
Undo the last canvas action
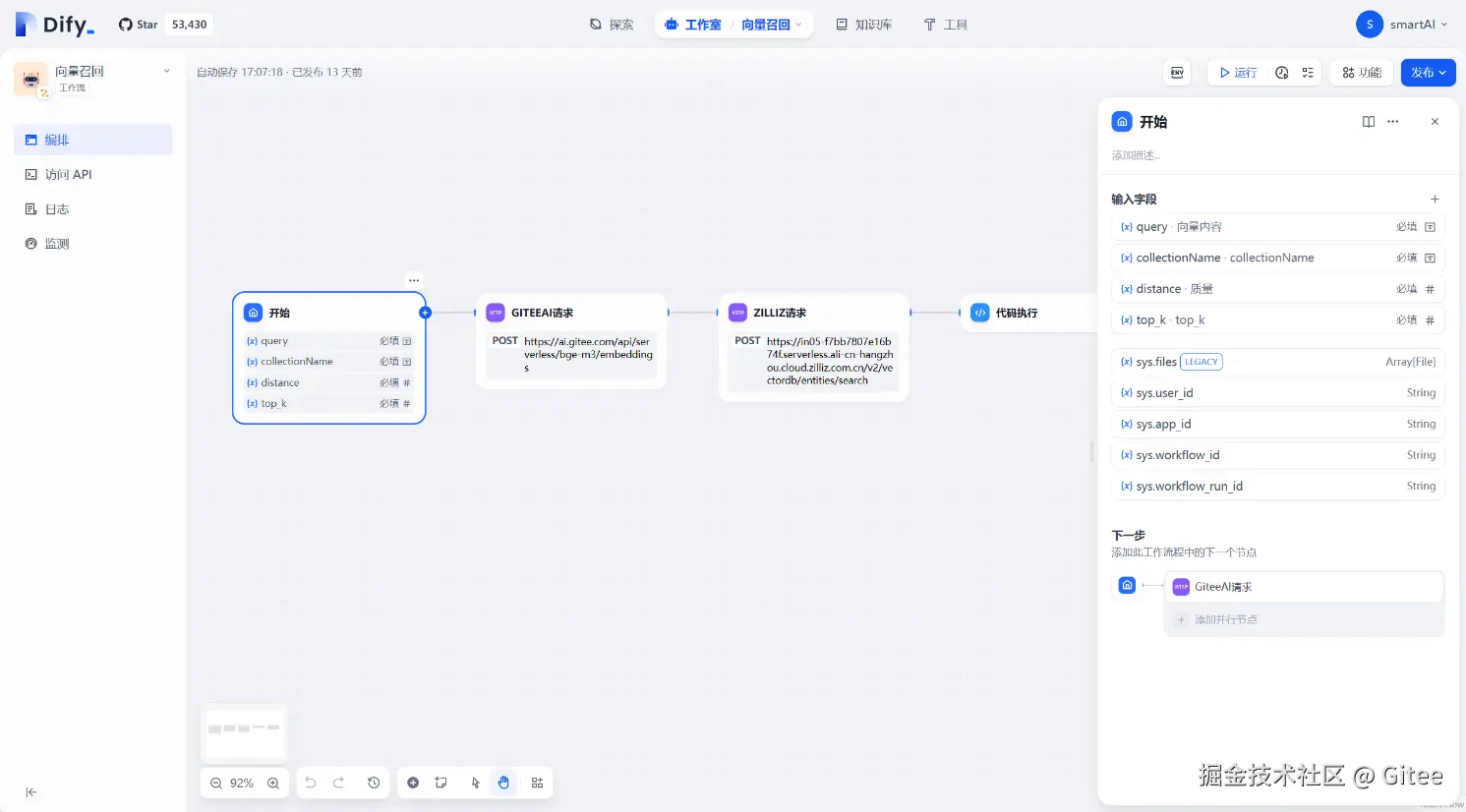(x=311, y=783)
